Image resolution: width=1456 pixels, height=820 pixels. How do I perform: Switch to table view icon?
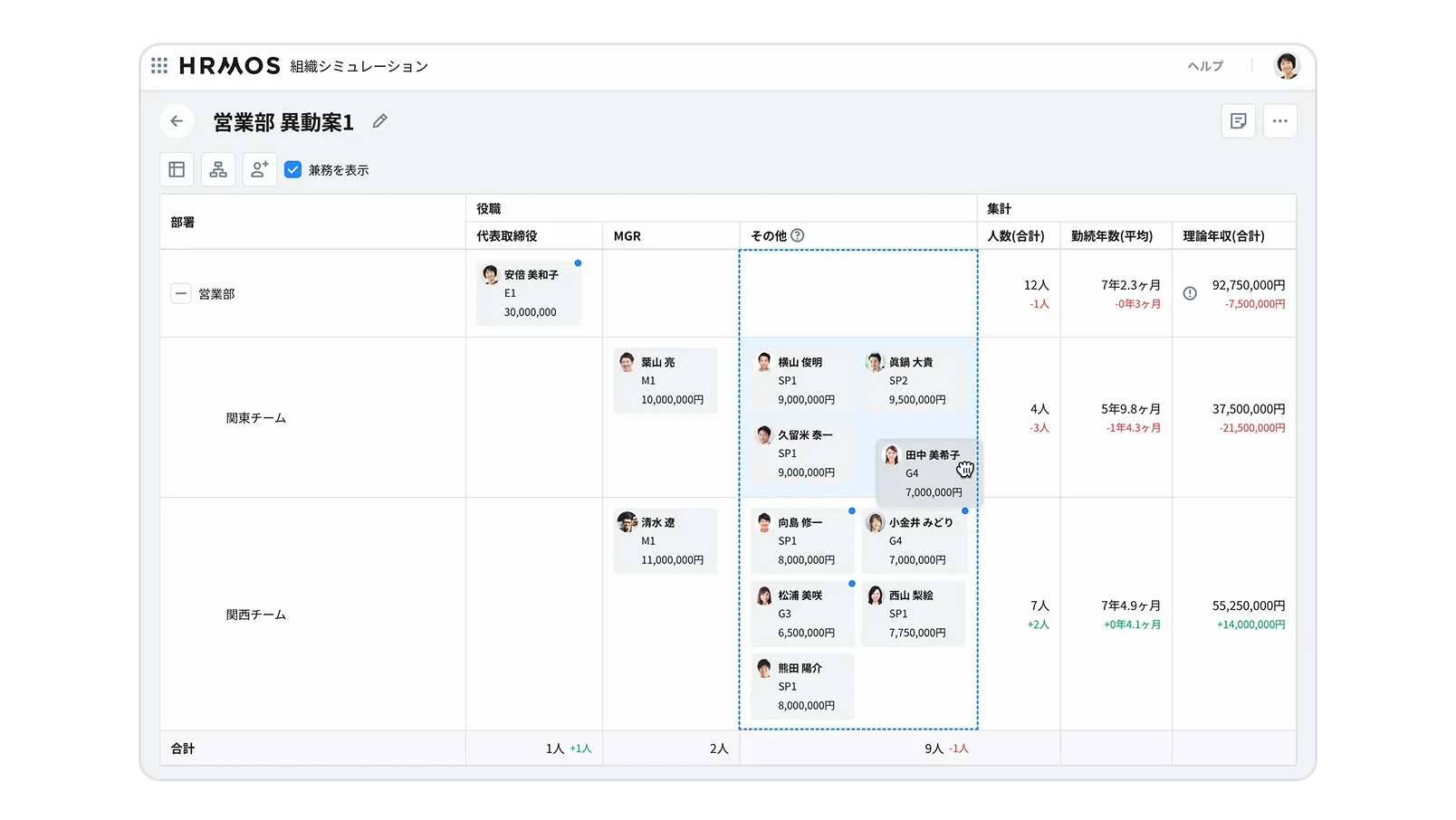pyautogui.click(x=177, y=169)
